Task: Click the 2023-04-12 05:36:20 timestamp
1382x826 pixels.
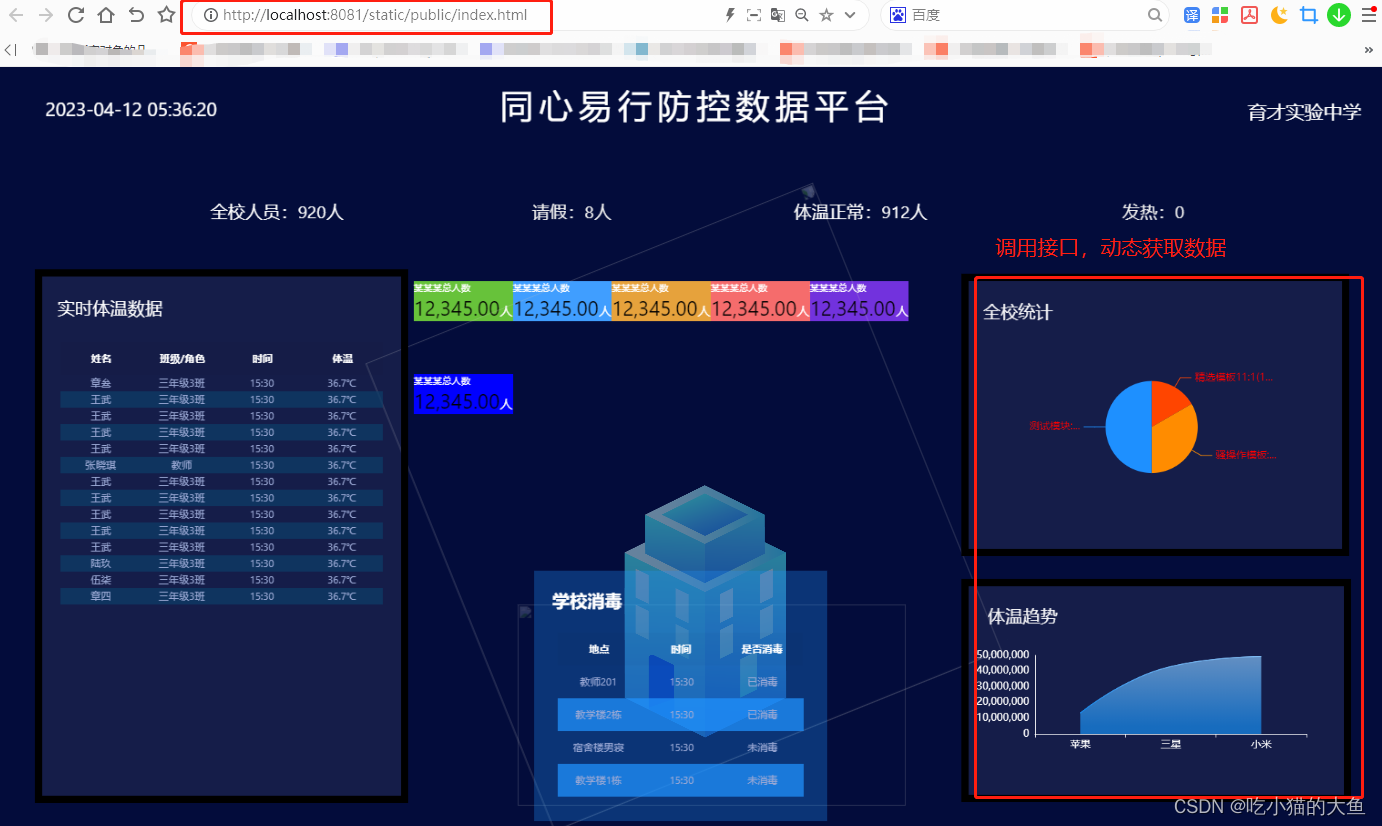Action: click(131, 110)
